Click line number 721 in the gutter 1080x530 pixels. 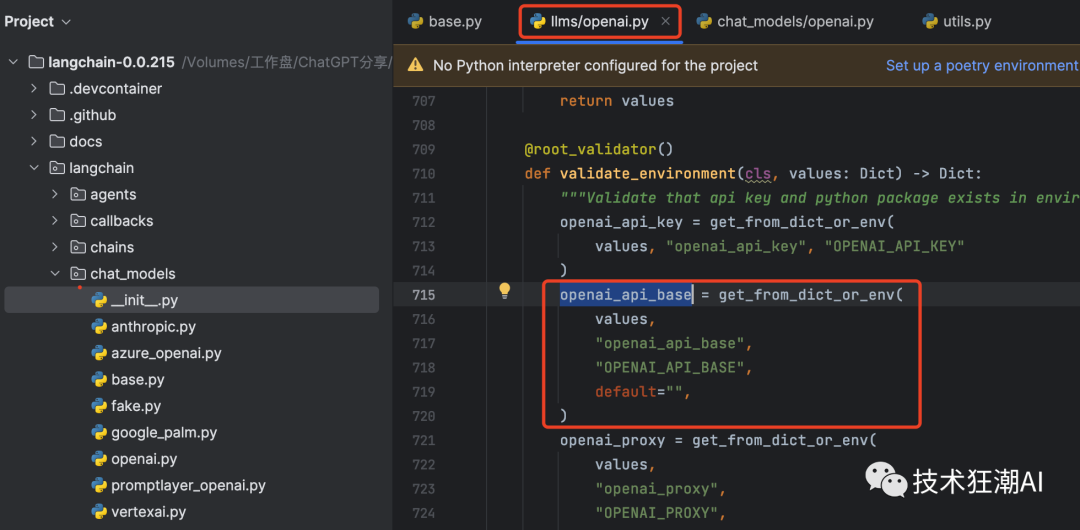point(423,441)
